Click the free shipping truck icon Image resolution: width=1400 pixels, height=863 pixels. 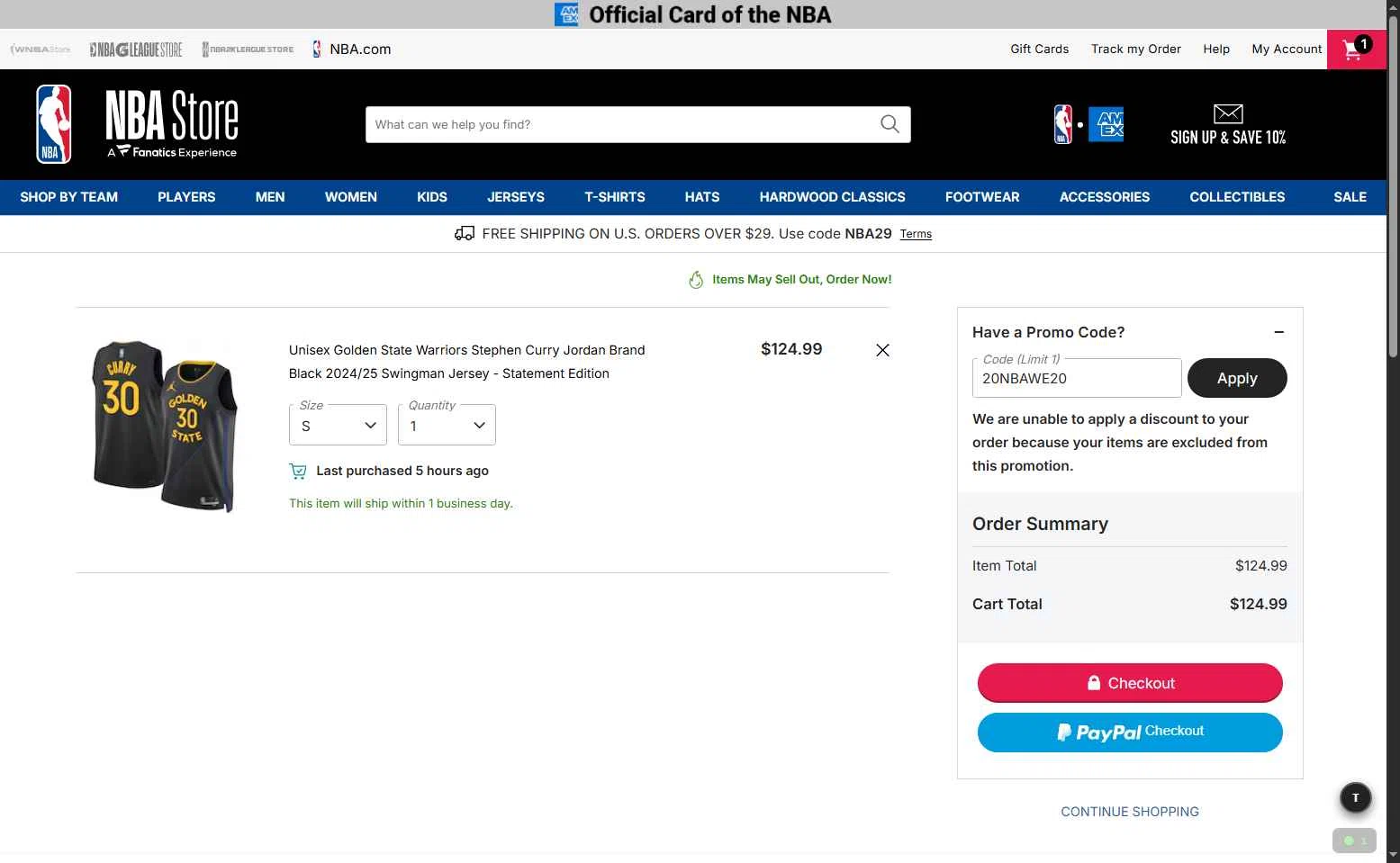pos(465,234)
